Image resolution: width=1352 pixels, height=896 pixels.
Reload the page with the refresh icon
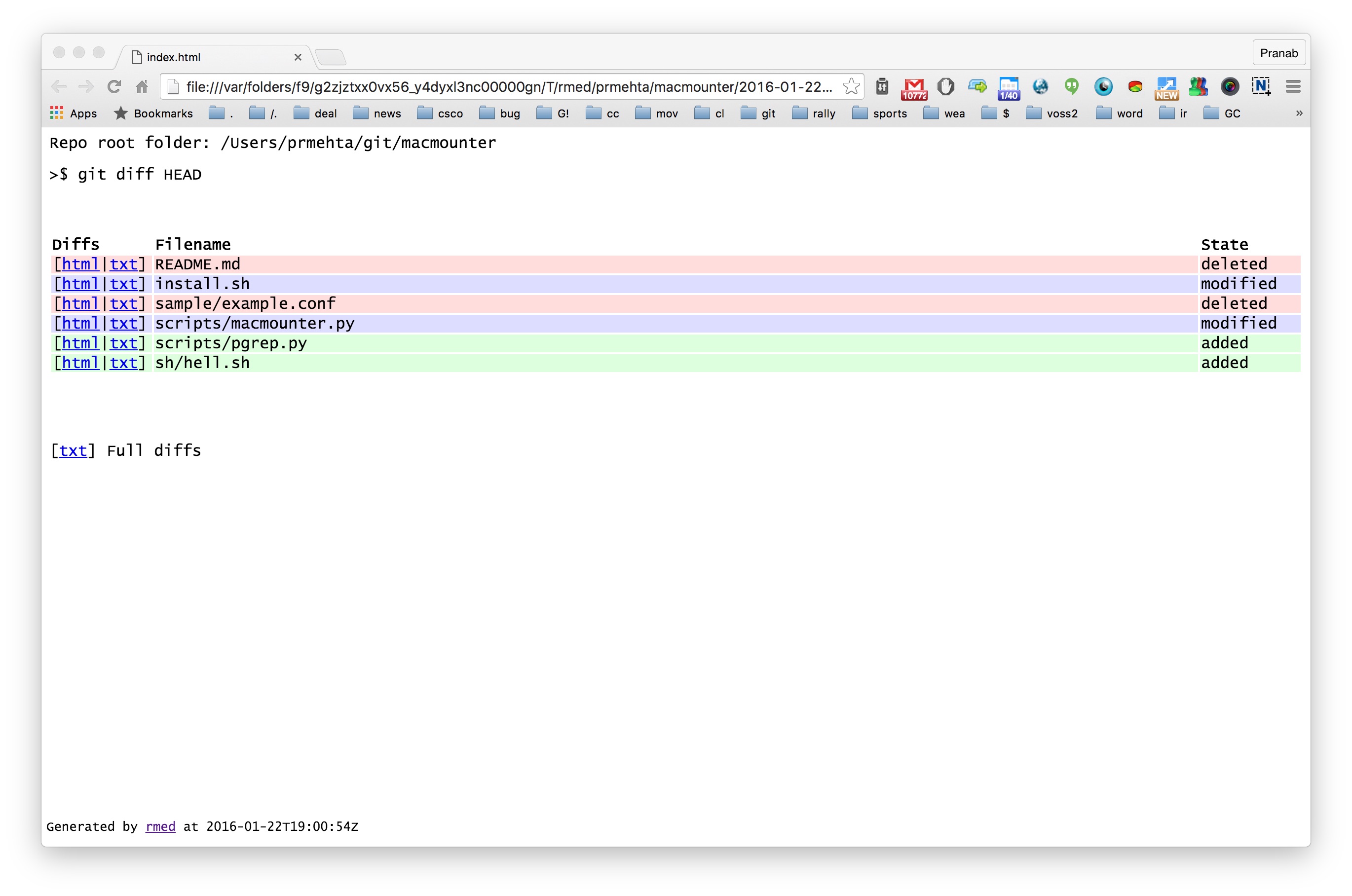(114, 87)
